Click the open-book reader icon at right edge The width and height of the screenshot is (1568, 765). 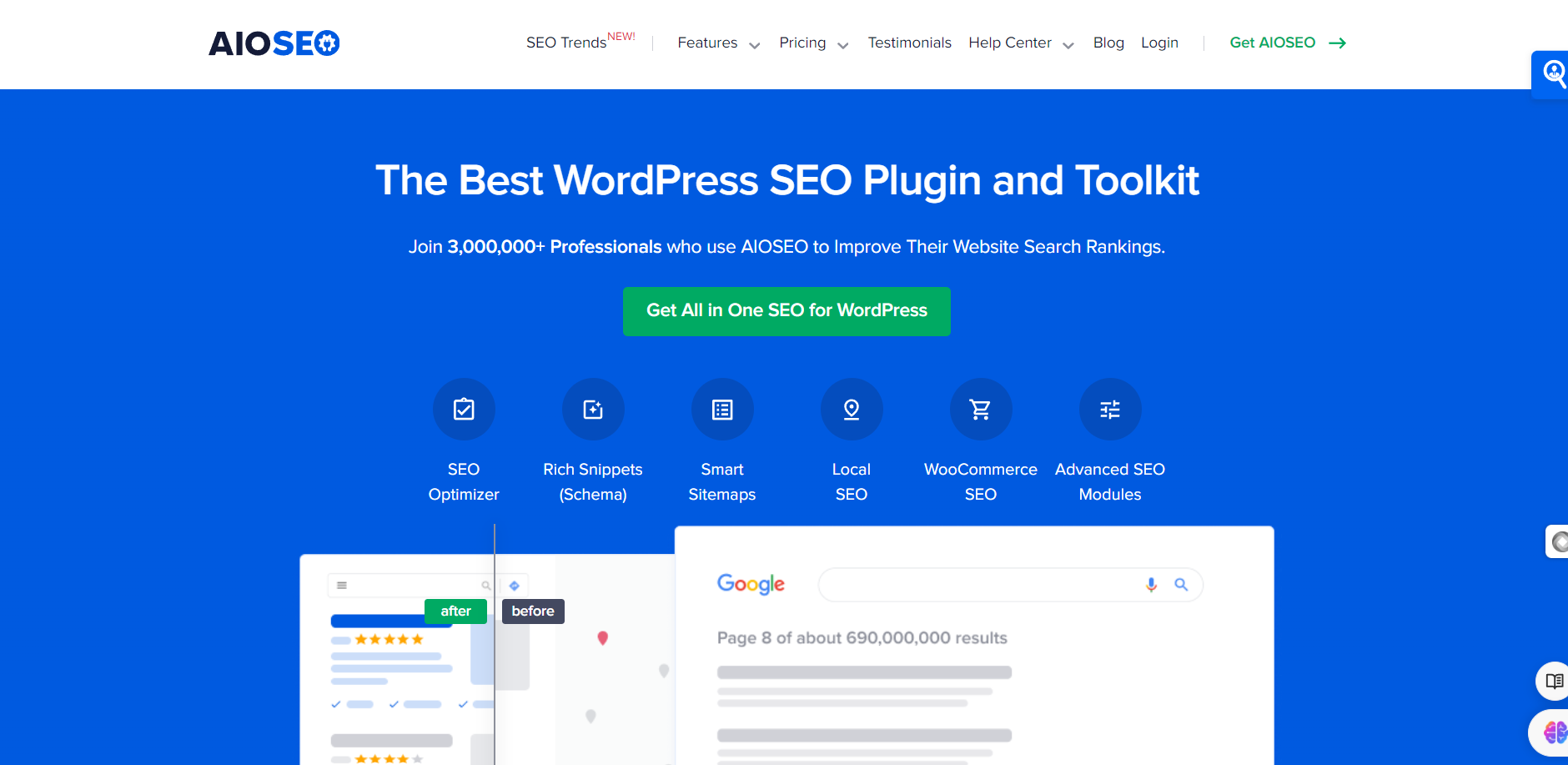click(1553, 681)
